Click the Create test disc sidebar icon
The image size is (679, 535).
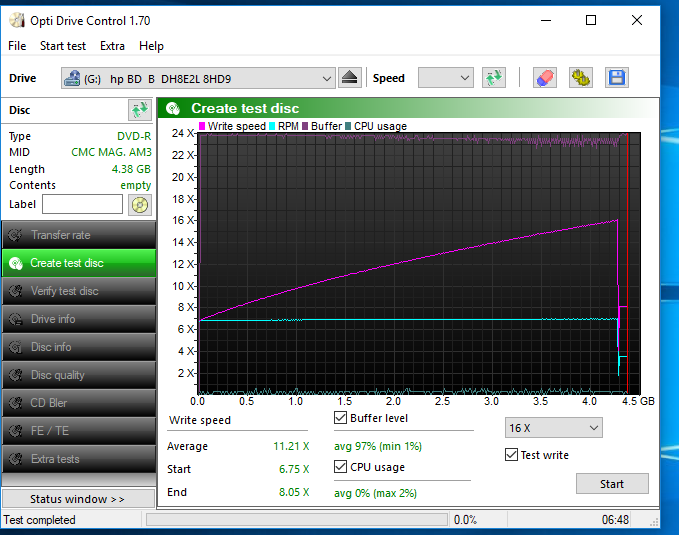click(16, 263)
